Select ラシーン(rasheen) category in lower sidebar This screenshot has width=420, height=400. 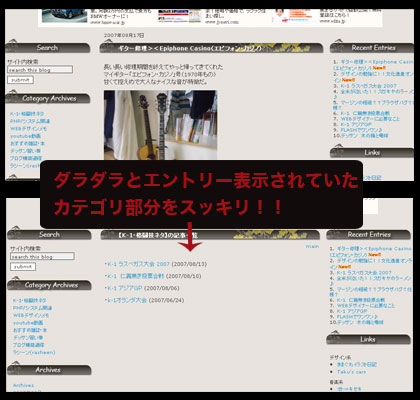click(x=34, y=352)
